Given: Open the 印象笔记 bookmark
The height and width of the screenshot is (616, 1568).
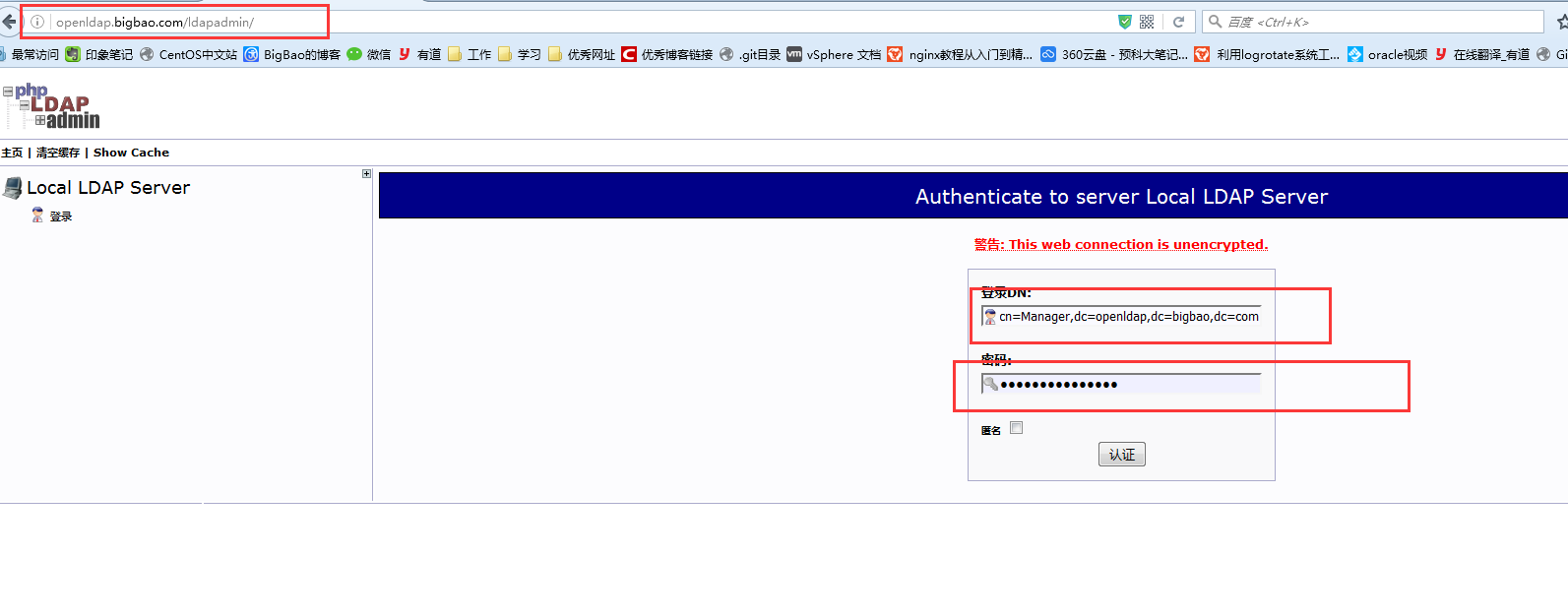Looking at the screenshot, I should pyautogui.click(x=99, y=54).
